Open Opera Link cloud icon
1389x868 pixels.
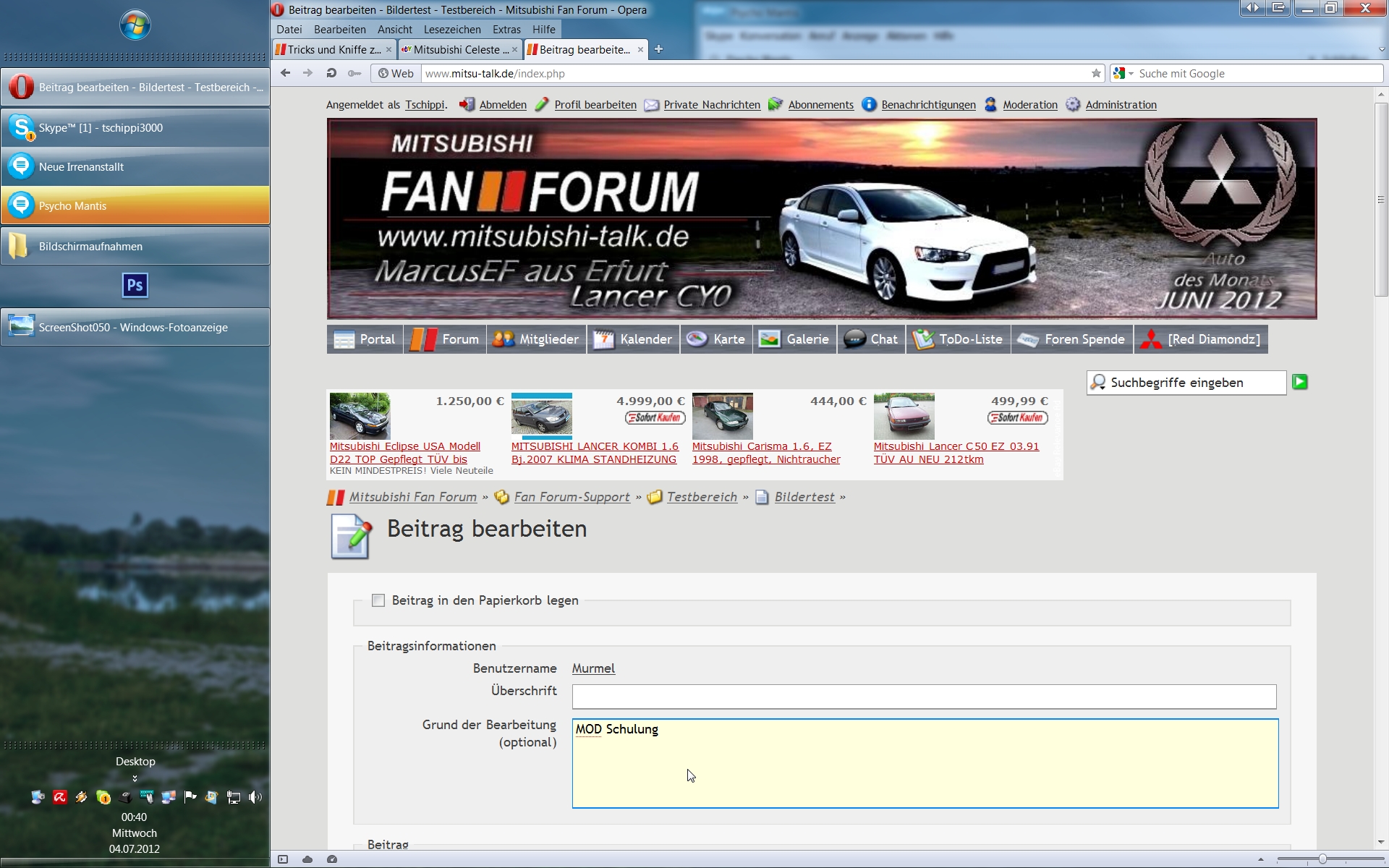click(307, 859)
